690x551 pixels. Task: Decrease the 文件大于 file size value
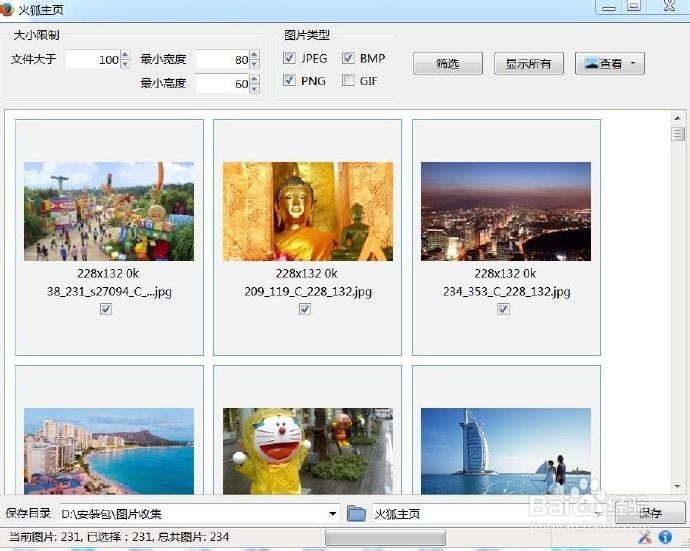[x=125, y=64]
